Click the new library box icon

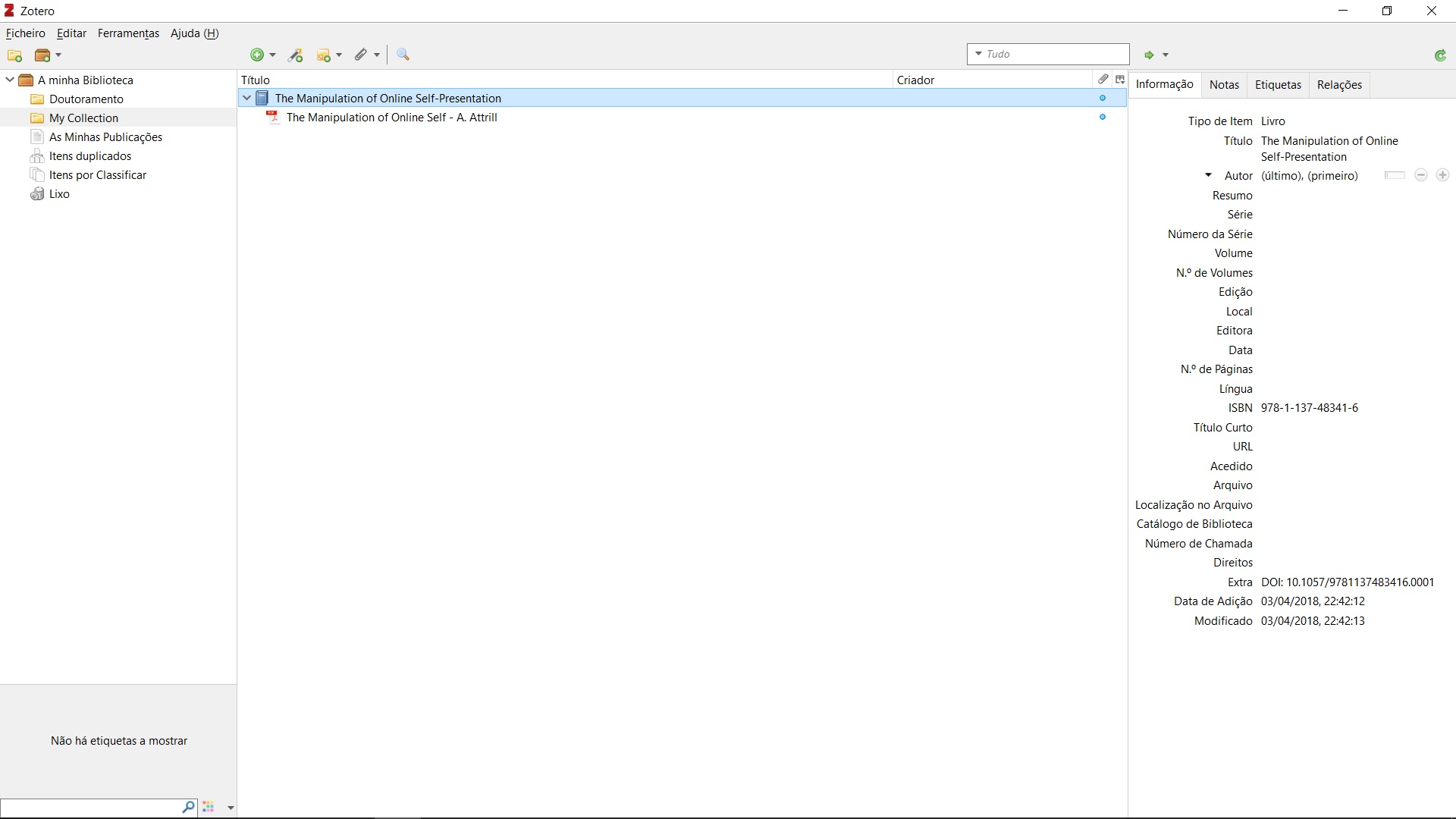click(43, 55)
